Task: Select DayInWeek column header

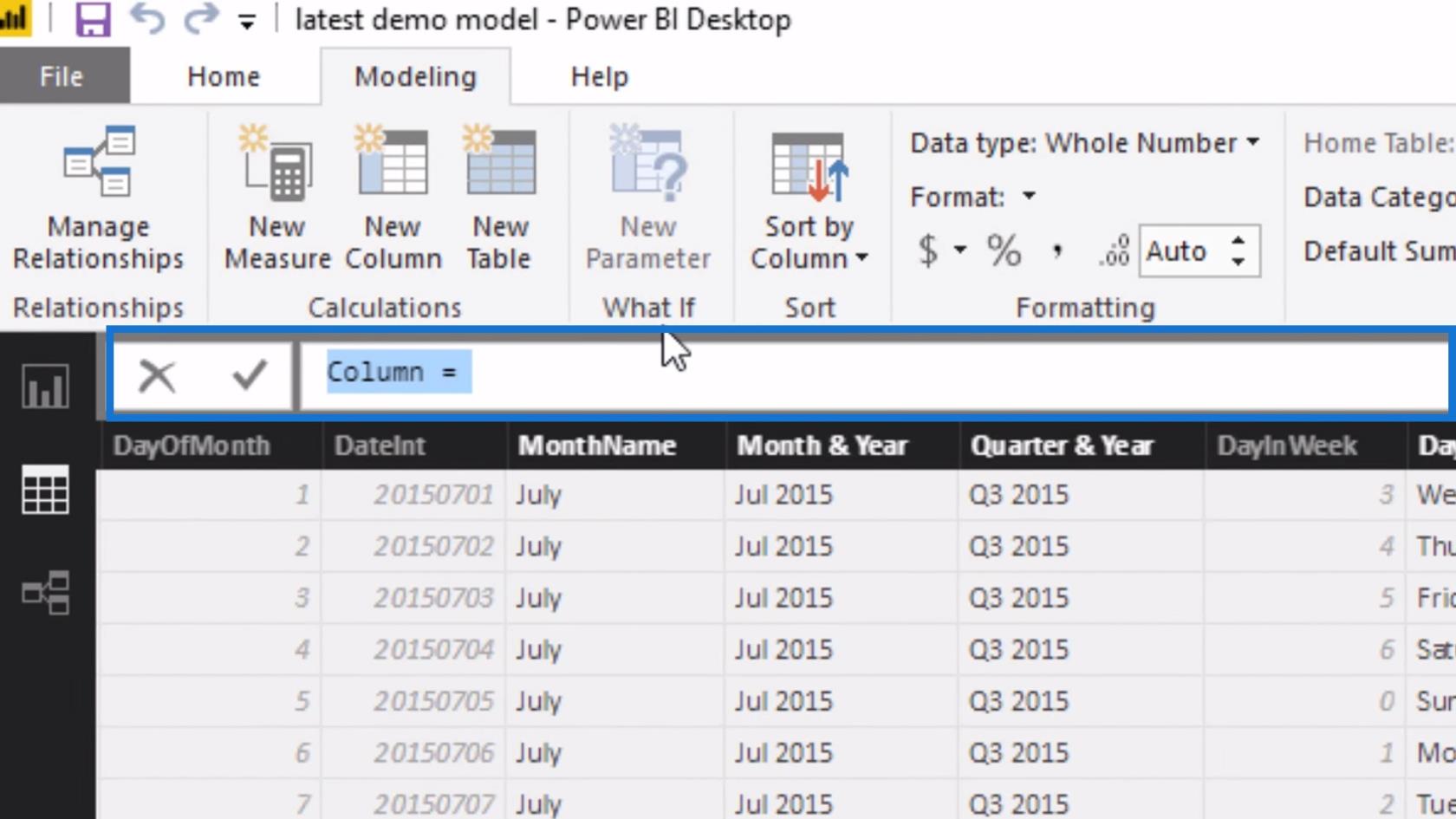Action: [1287, 445]
